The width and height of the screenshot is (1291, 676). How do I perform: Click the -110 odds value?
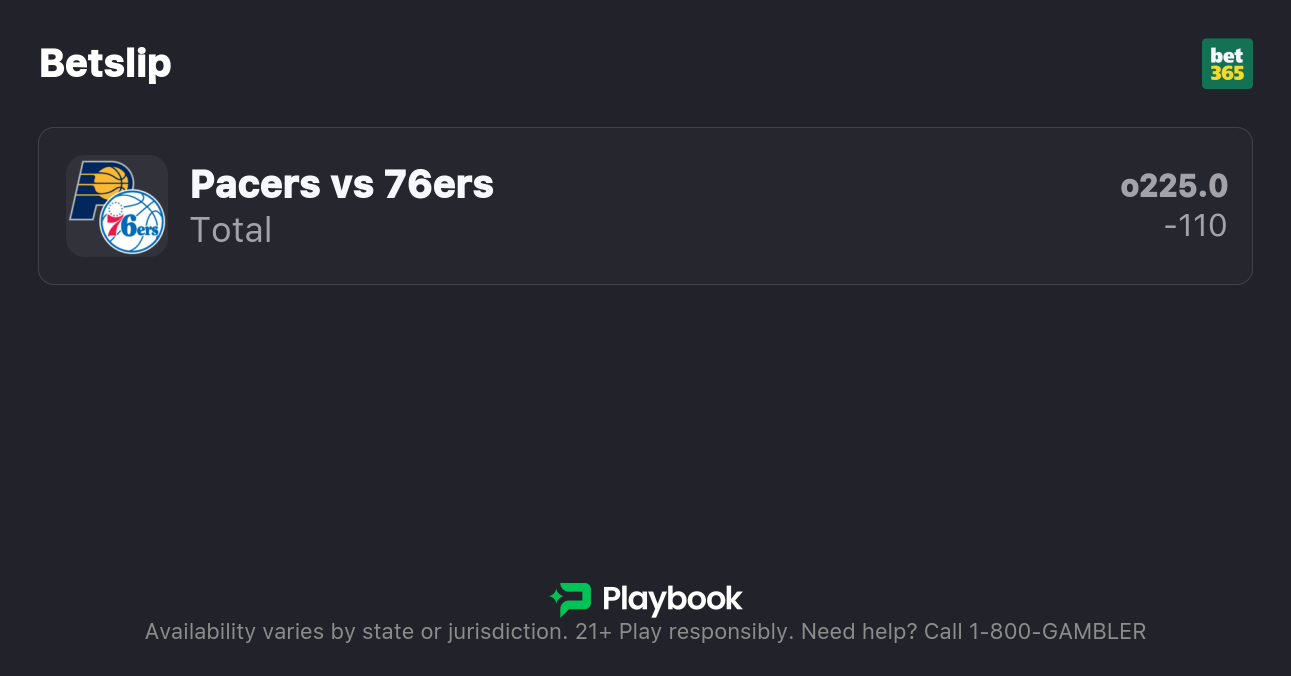[x=1195, y=226]
